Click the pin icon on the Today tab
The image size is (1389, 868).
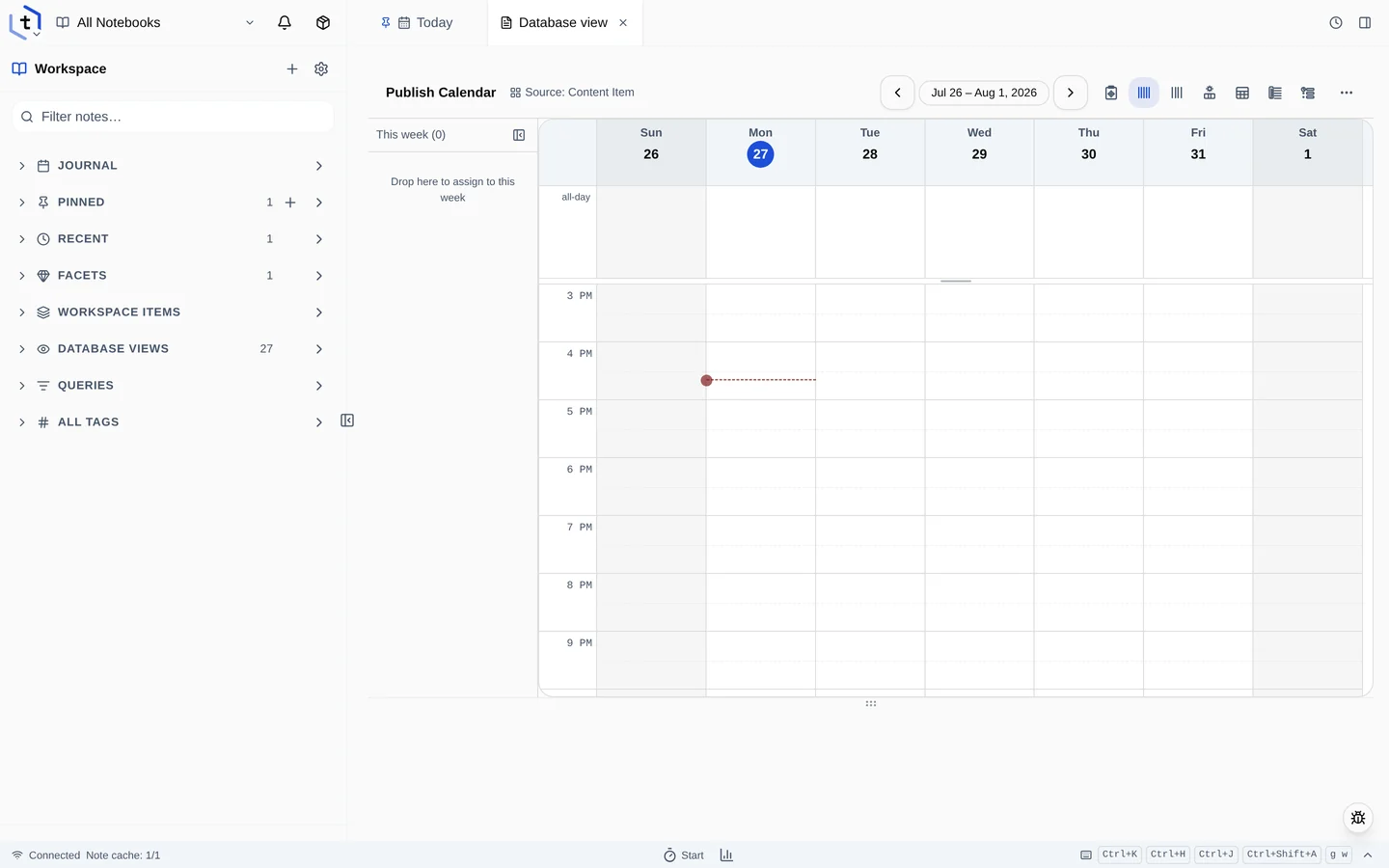[386, 22]
